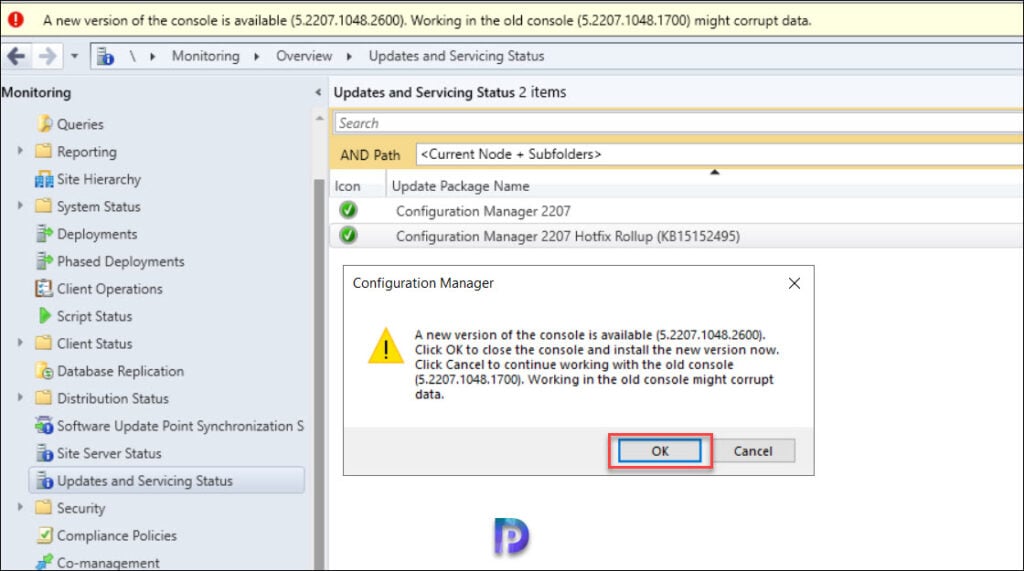Click the AND Path label
The image size is (1024, 571).
pos(370,155)
